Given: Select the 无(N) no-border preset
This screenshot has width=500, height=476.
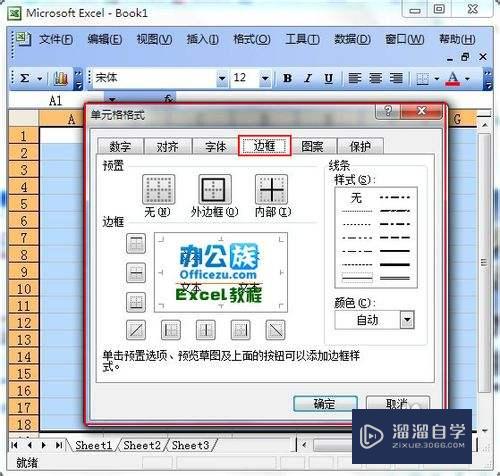Looking at the screenshot, I should pyautogui.click(x=158, y=189).
